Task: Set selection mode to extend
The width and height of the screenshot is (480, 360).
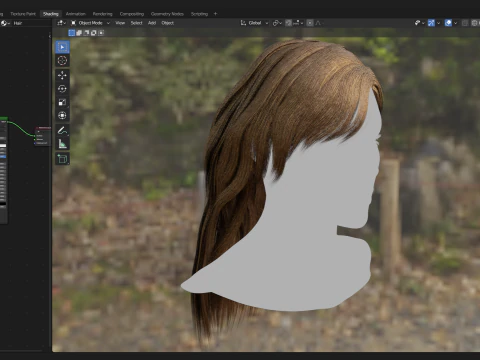Action: (x=79, y=33)
